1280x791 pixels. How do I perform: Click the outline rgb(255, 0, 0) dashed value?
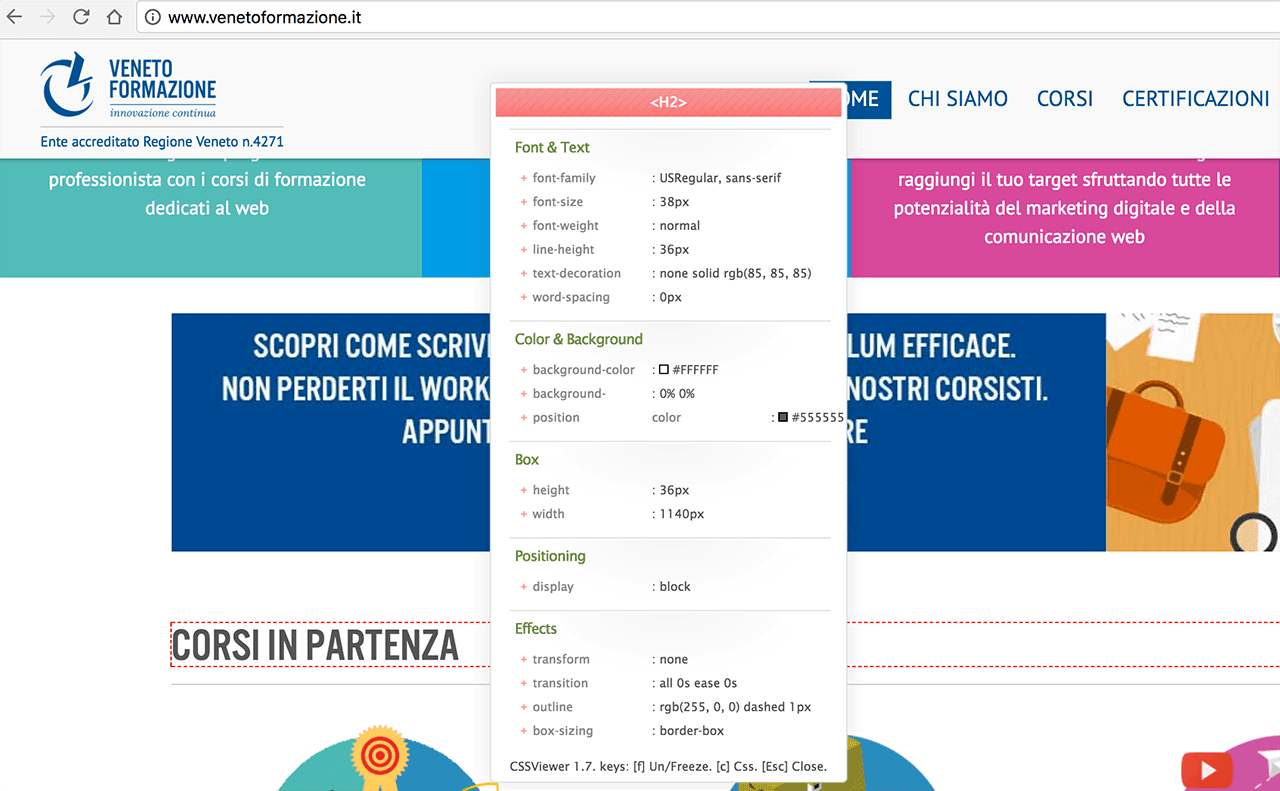[735, 707]
